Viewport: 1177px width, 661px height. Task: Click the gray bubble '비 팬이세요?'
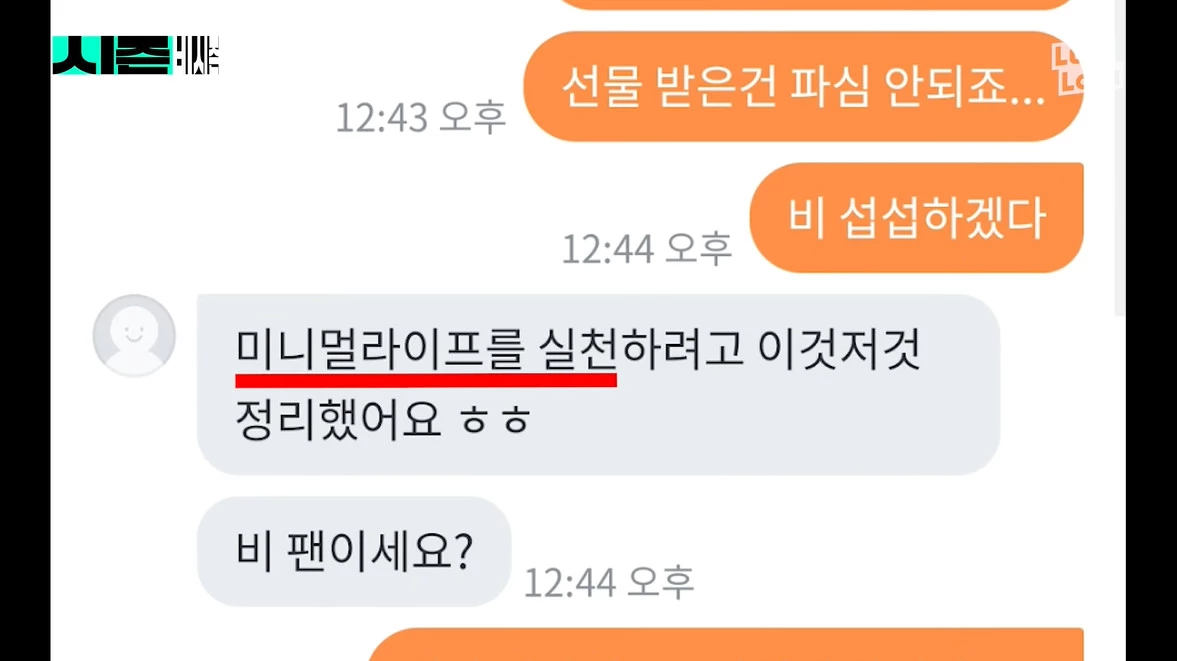(354, 551)
